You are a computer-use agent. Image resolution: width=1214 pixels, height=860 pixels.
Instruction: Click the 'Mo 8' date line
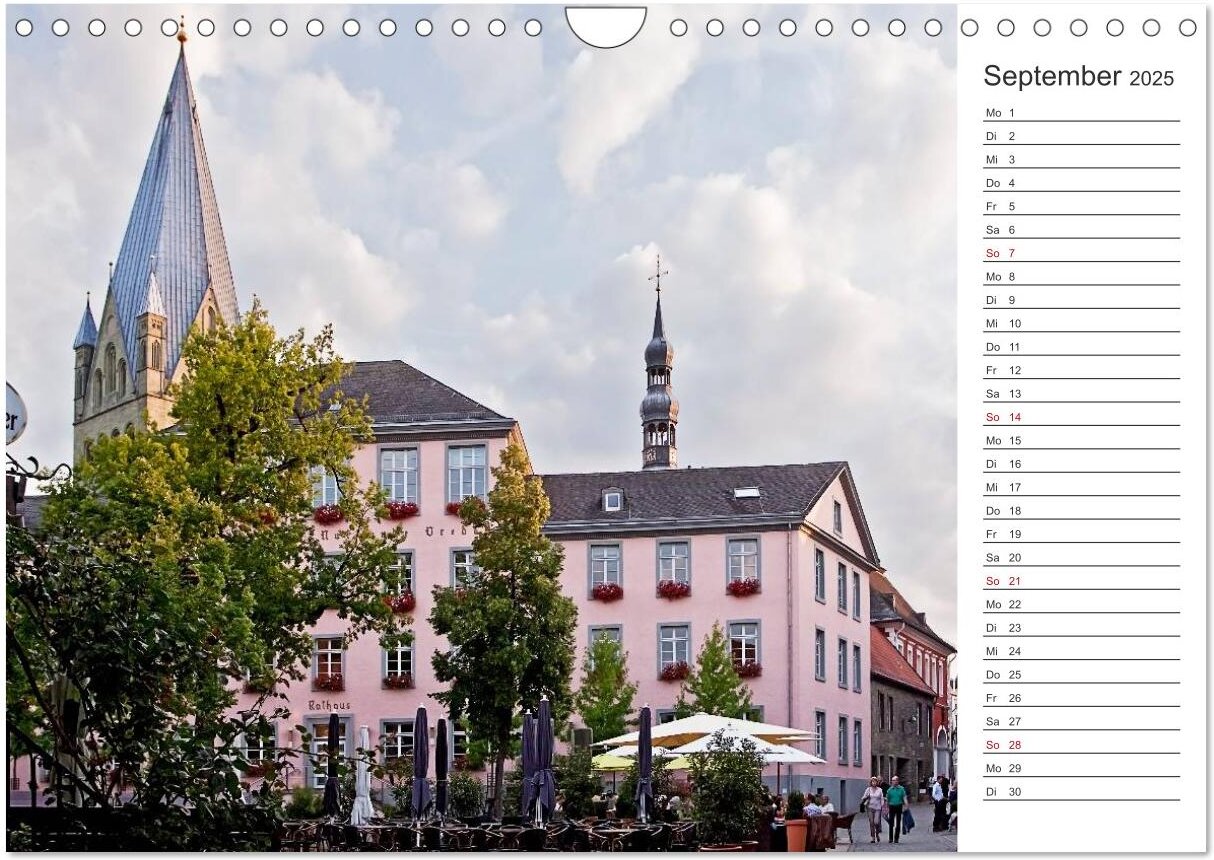tap(1081, 276)
